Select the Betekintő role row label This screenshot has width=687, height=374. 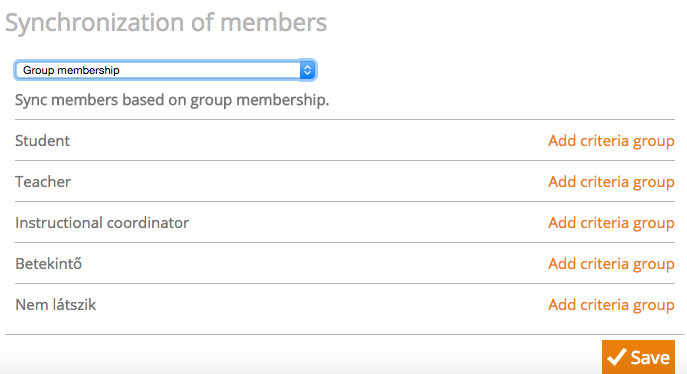click(49, 264)
